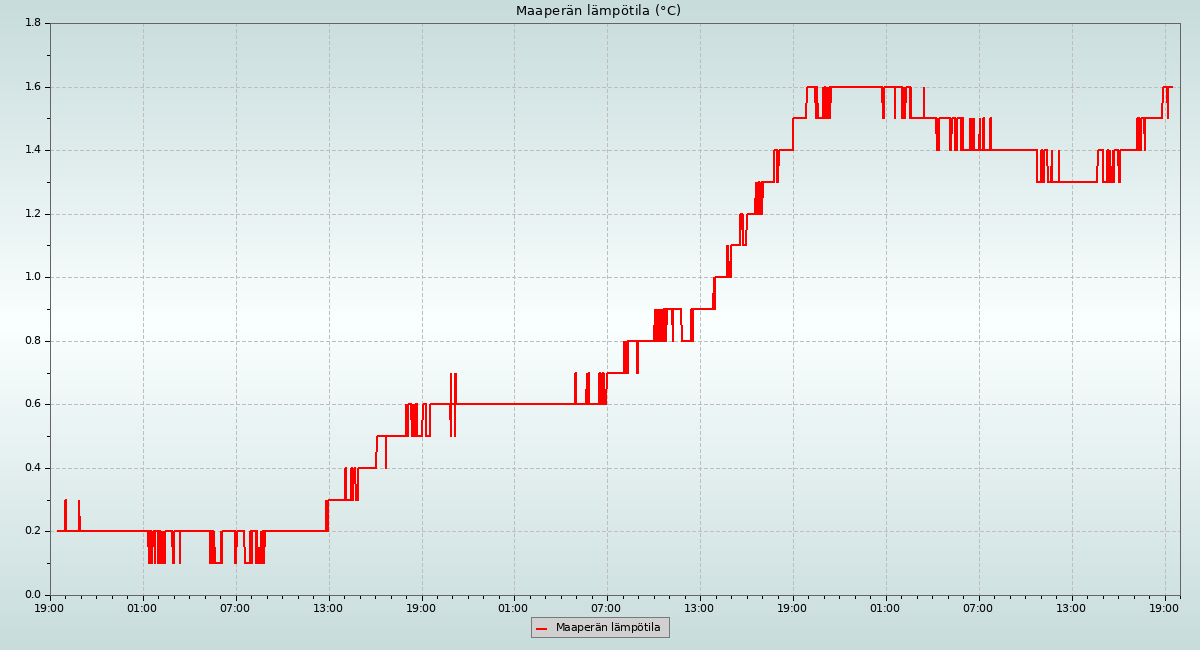Click the line's 1.3 plateau after the peak

click(x=1078, y=182)
